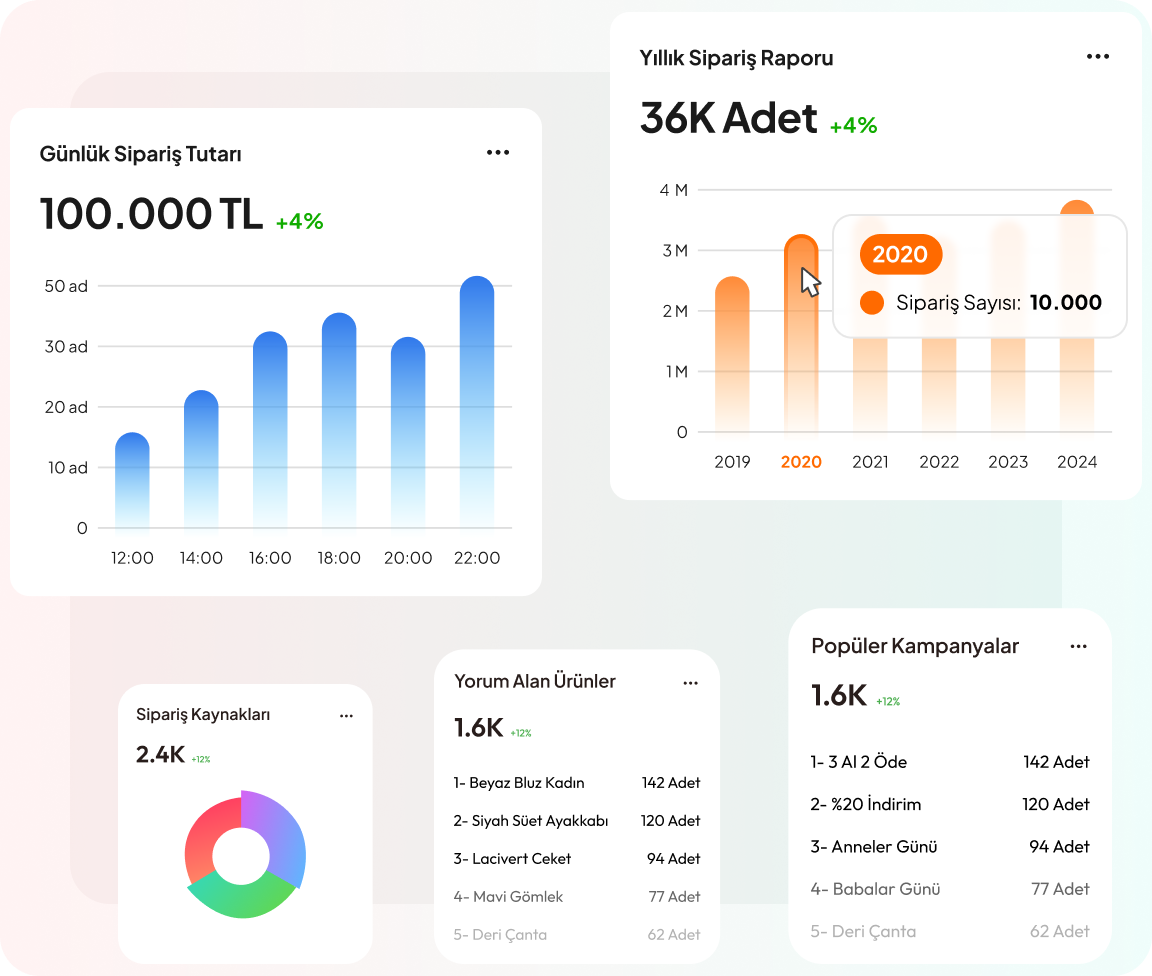Open Yorum Alan Ürünler ellipsis menu

click(690, 683)
